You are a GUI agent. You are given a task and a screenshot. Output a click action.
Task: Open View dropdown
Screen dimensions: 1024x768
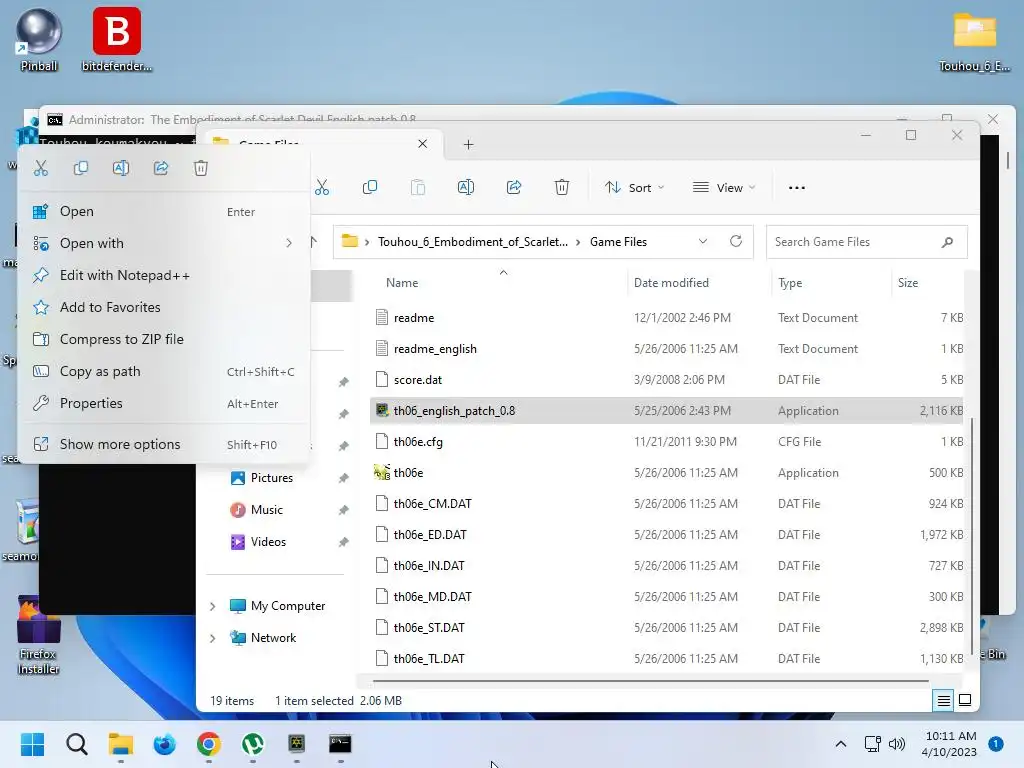(x=724, y=188)
